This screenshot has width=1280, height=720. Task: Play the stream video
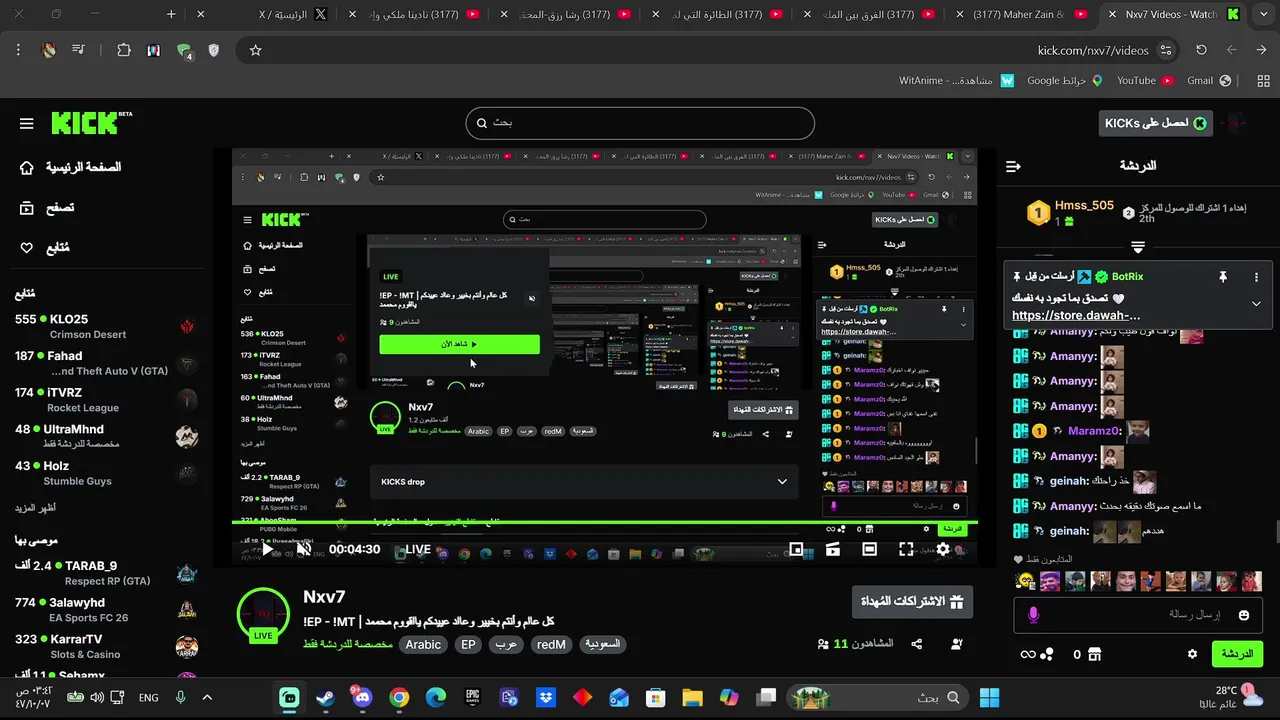click(267, 549)
